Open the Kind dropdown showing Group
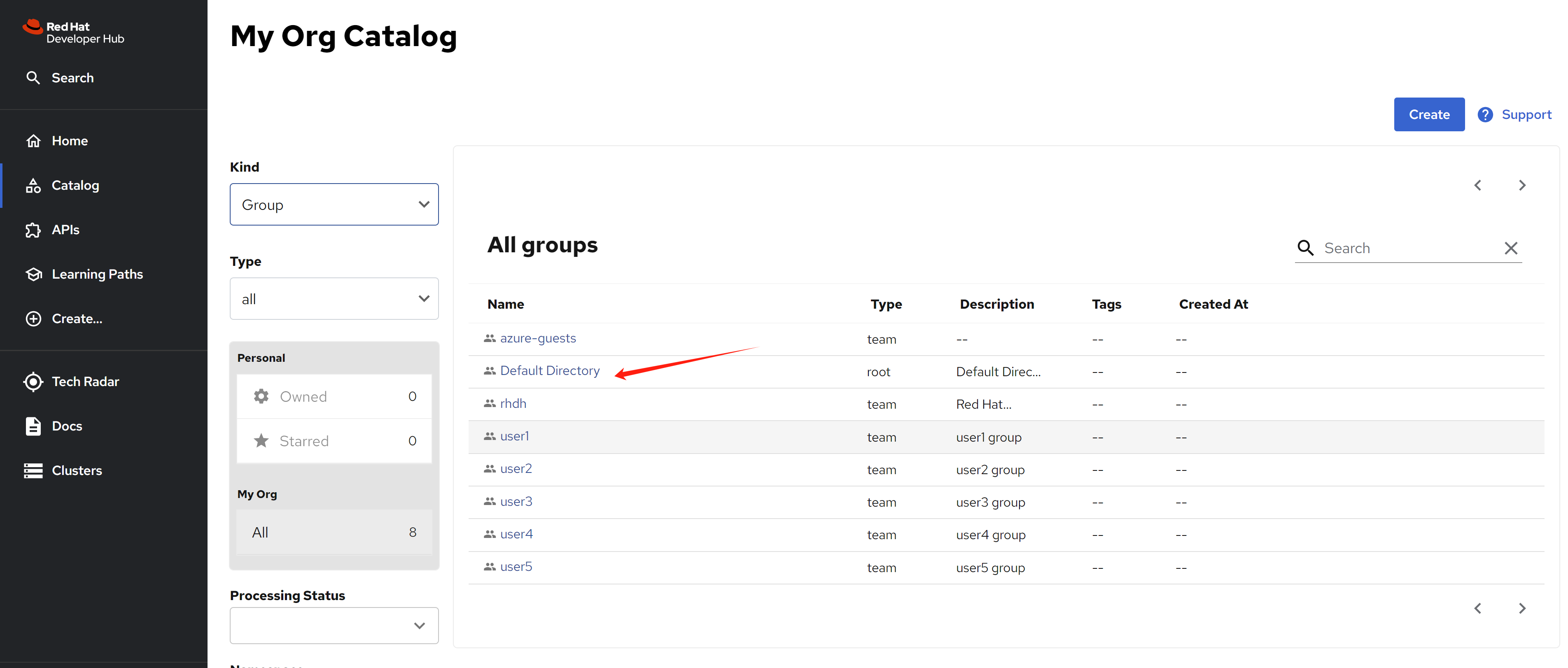Image resolution: width=1568 pixels, height=668 pixels. point(334,205)
